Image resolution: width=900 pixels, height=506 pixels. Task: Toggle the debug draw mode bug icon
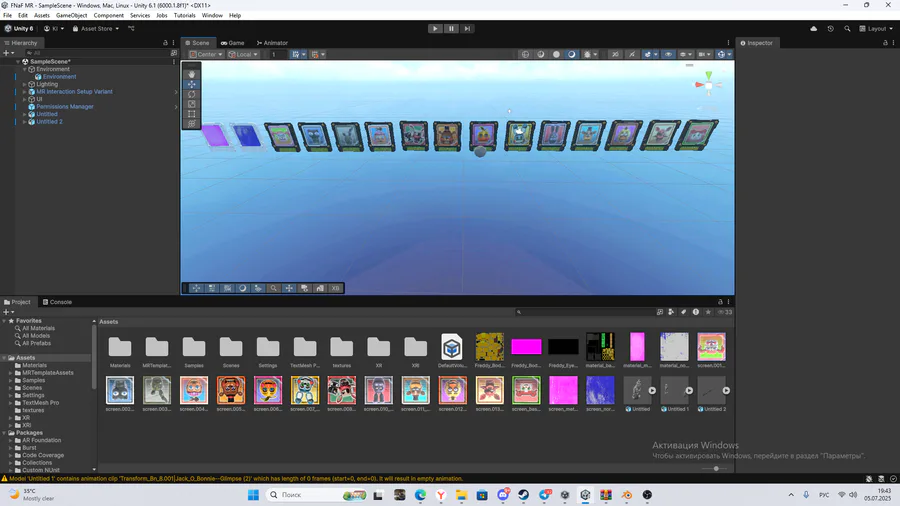(x=589, y=55)
